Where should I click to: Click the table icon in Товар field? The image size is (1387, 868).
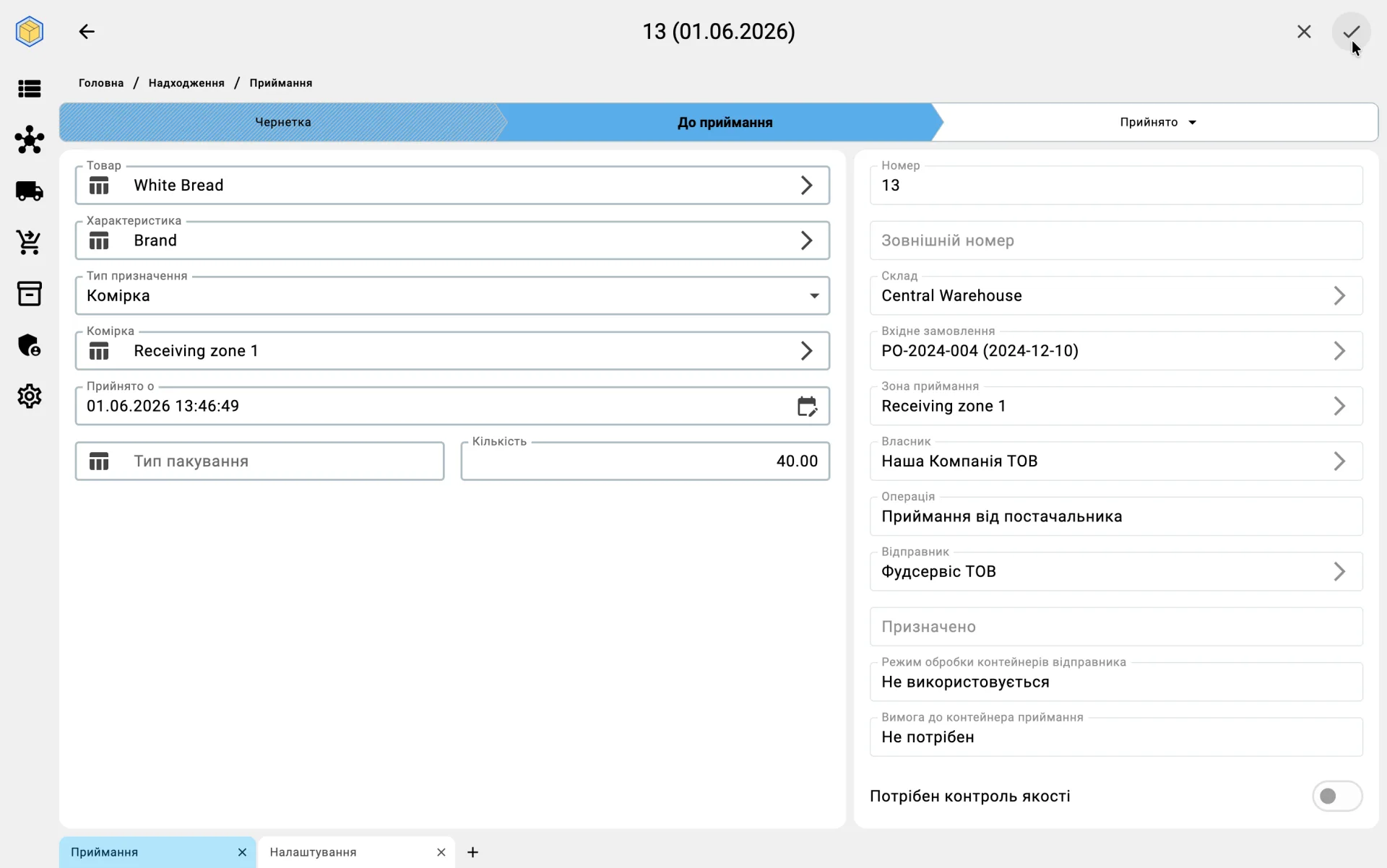pyautogui.click(x=99, y=186)
